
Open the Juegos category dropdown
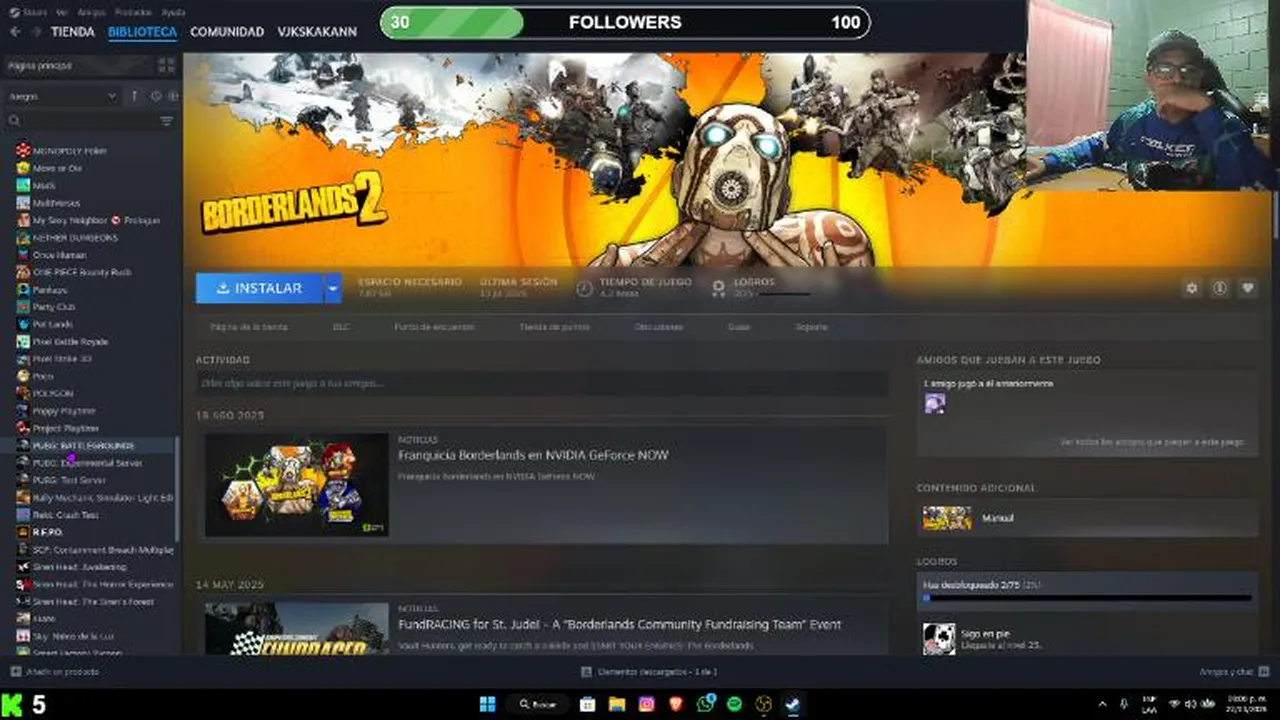coord(63,96)
